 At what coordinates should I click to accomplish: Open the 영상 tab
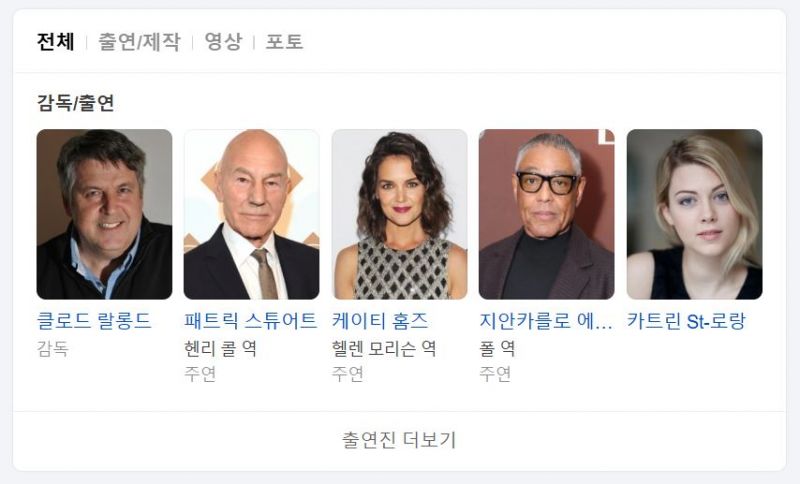(223, 41)
